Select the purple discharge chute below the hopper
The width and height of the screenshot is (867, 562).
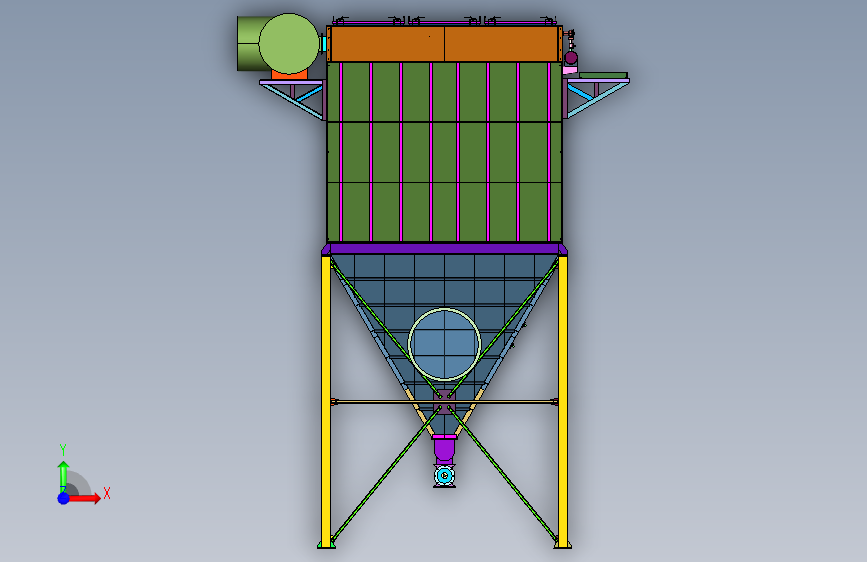pos(445,450)
